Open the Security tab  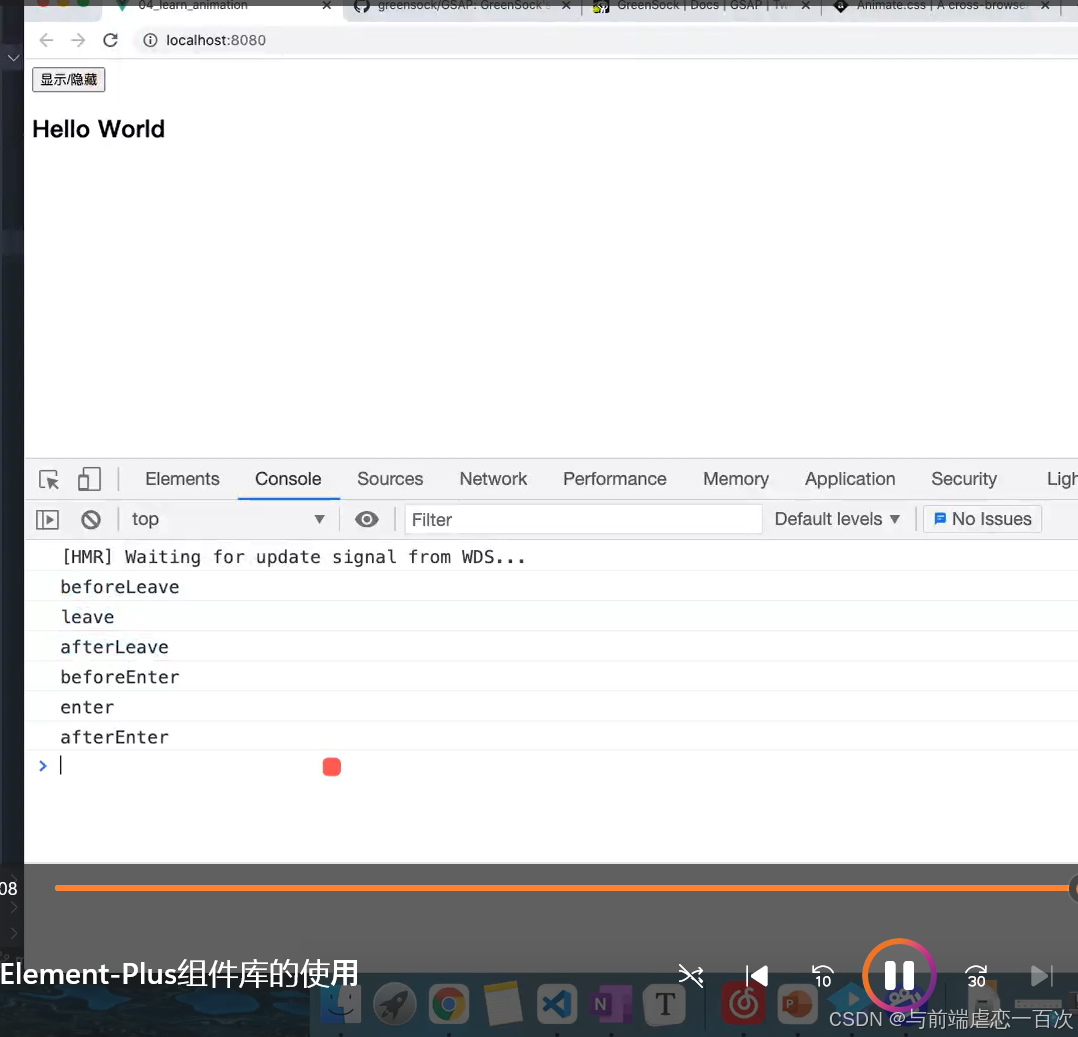(964, 479)
